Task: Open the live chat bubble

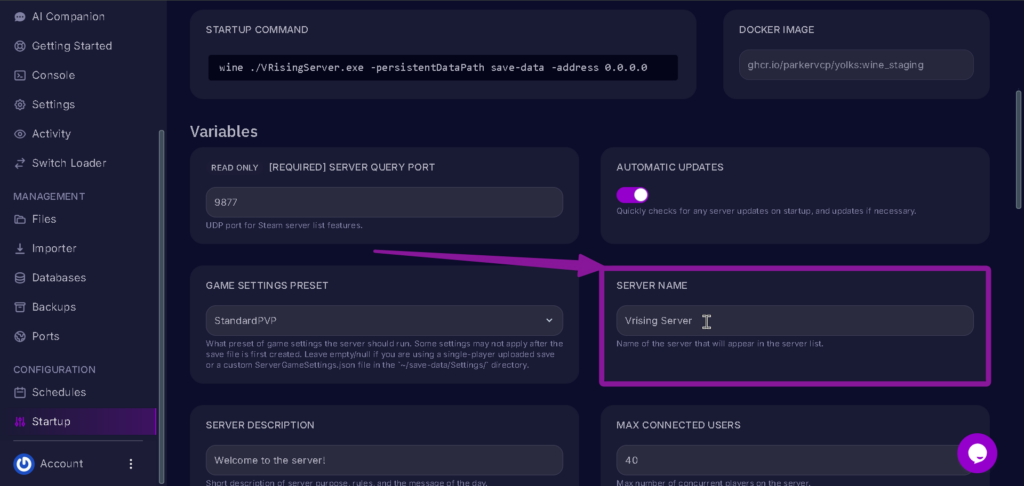Action: 977,453
